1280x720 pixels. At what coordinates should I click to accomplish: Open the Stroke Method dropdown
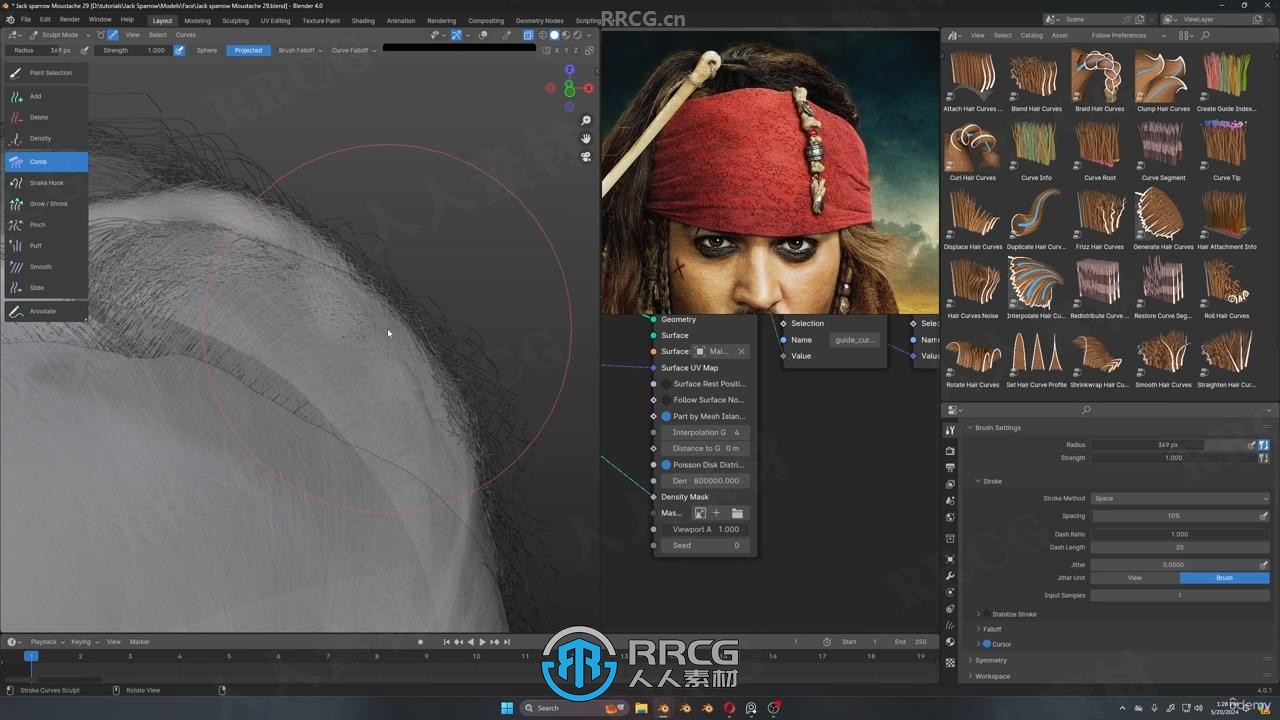coord(1180,498)
